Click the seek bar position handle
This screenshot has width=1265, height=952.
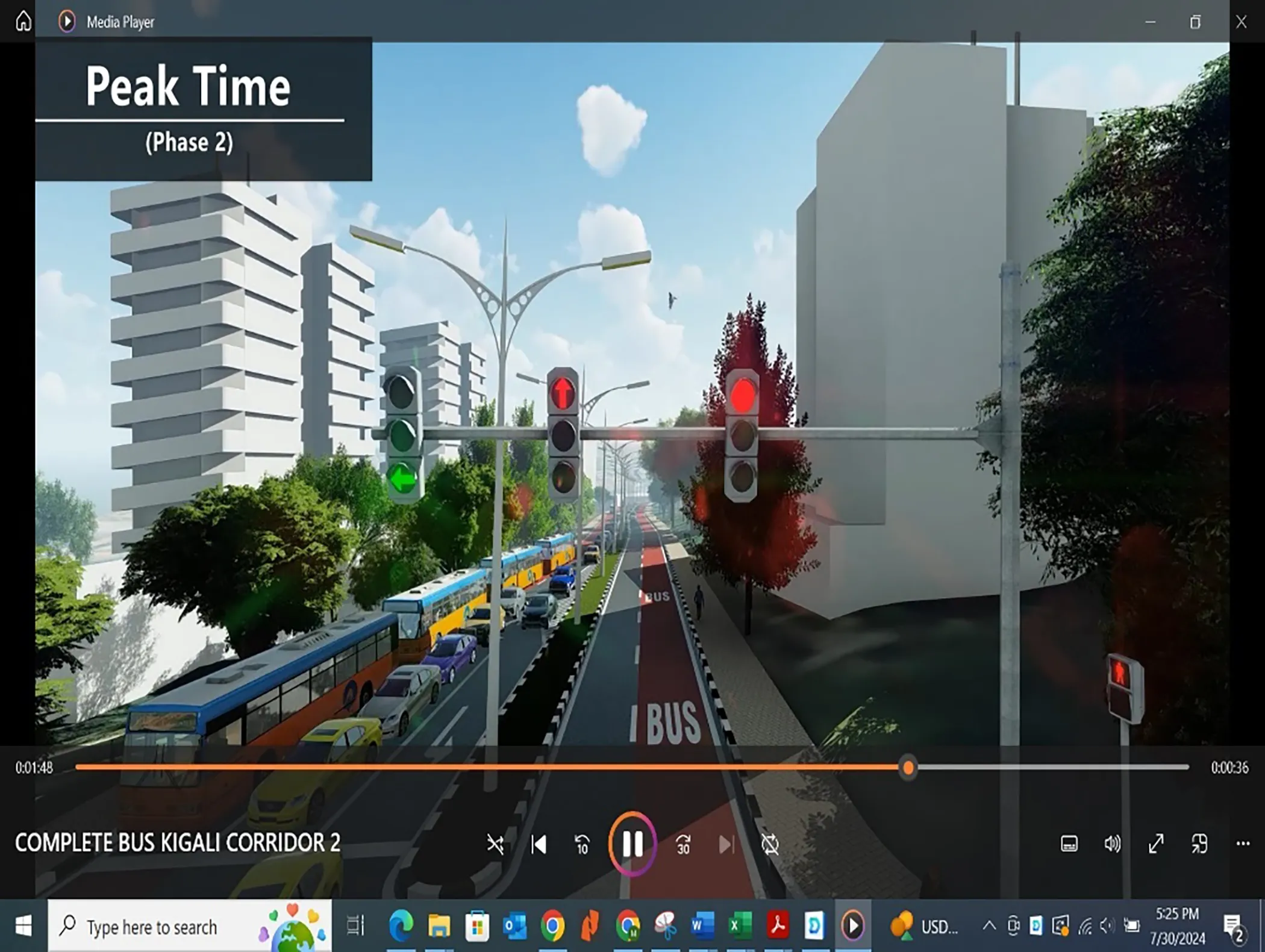[908, 768]
